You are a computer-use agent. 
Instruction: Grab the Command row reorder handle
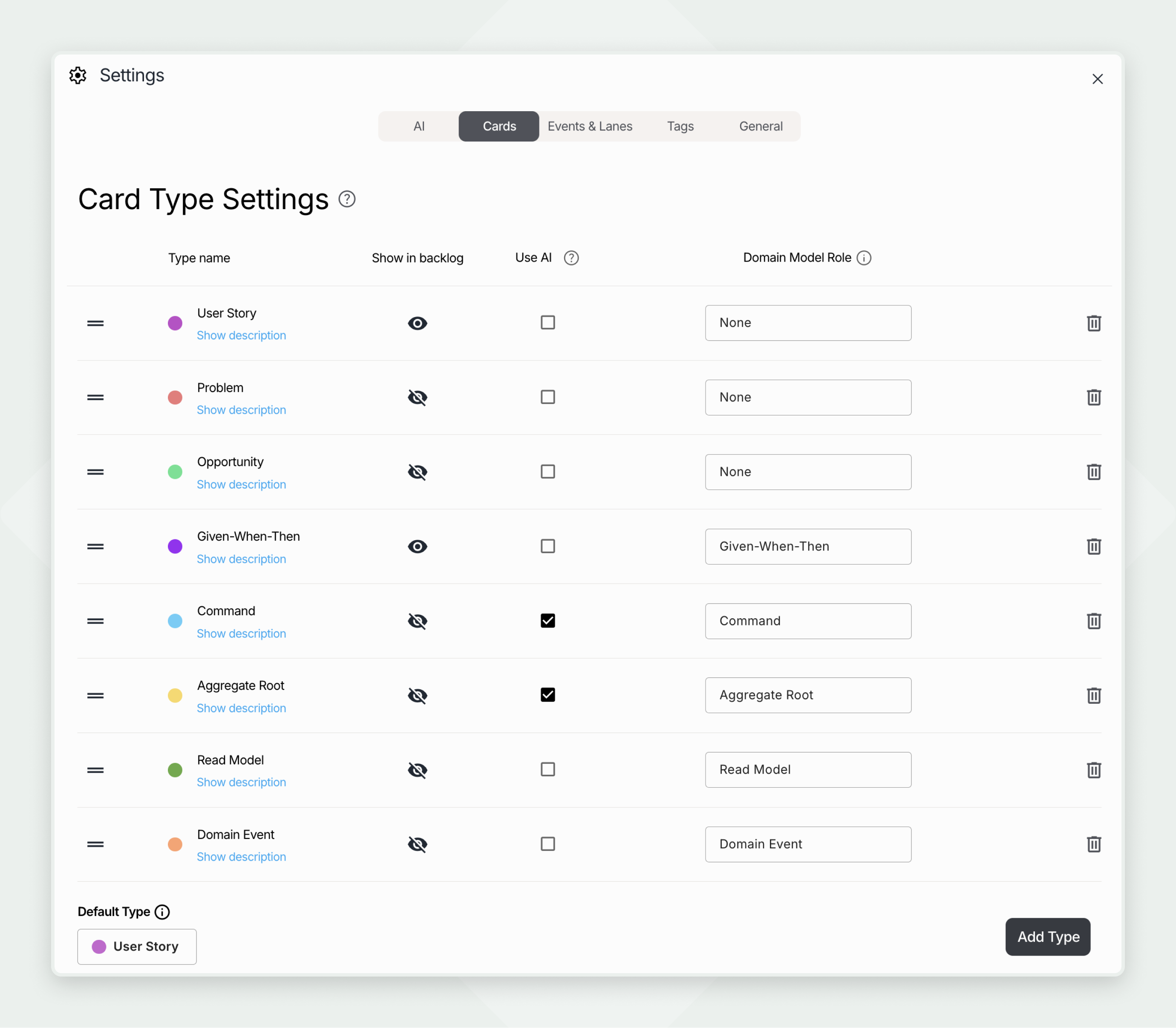pyautogui.click(x=95, y=621)
